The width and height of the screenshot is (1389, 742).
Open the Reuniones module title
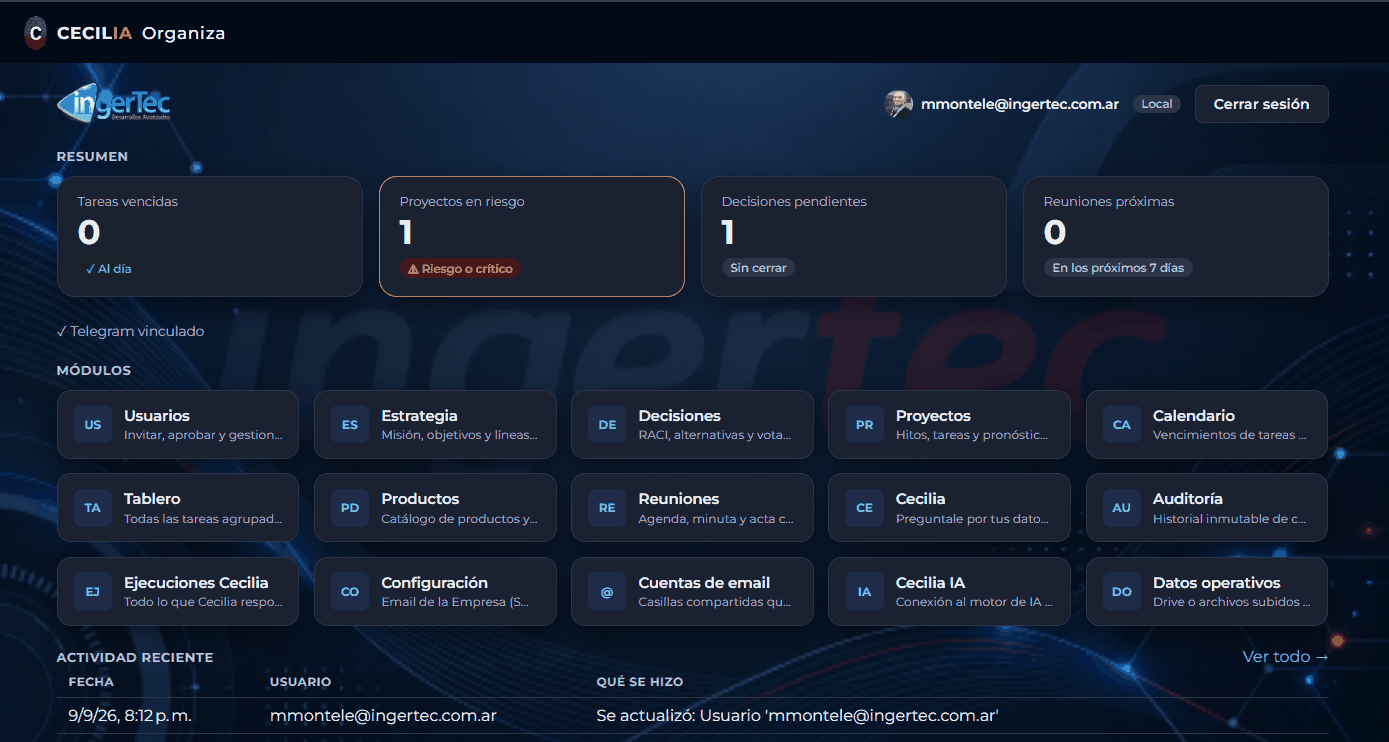[679, 498]
